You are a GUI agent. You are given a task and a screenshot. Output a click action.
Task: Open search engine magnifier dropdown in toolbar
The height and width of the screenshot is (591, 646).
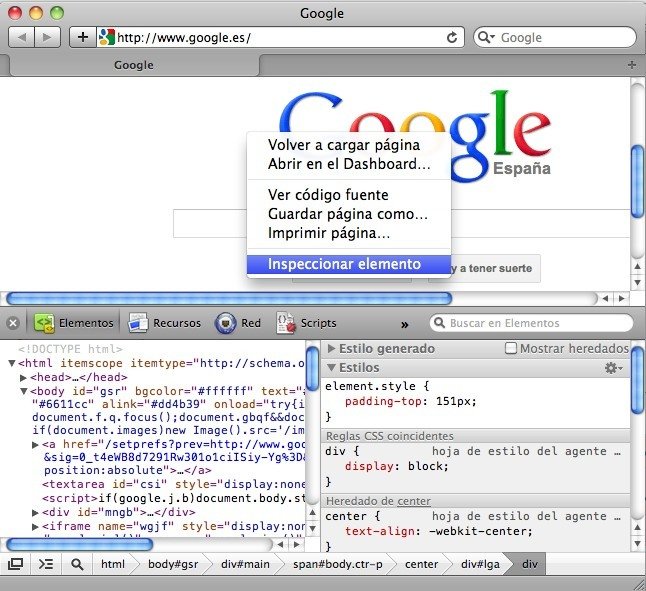pos(485,37)
